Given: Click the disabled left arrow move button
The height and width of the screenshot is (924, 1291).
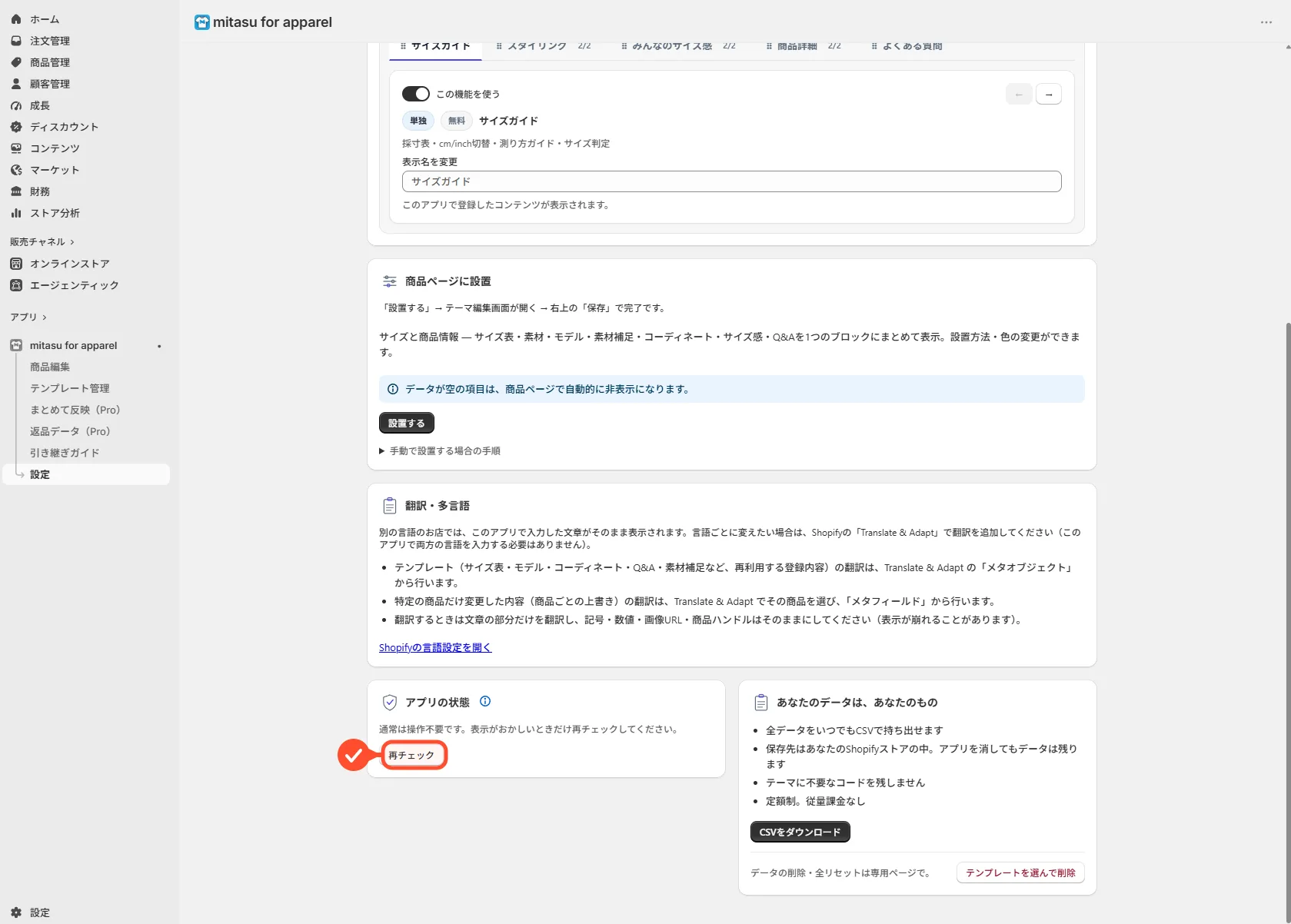Looking at the screenshot, I should tap(1019, 94).
